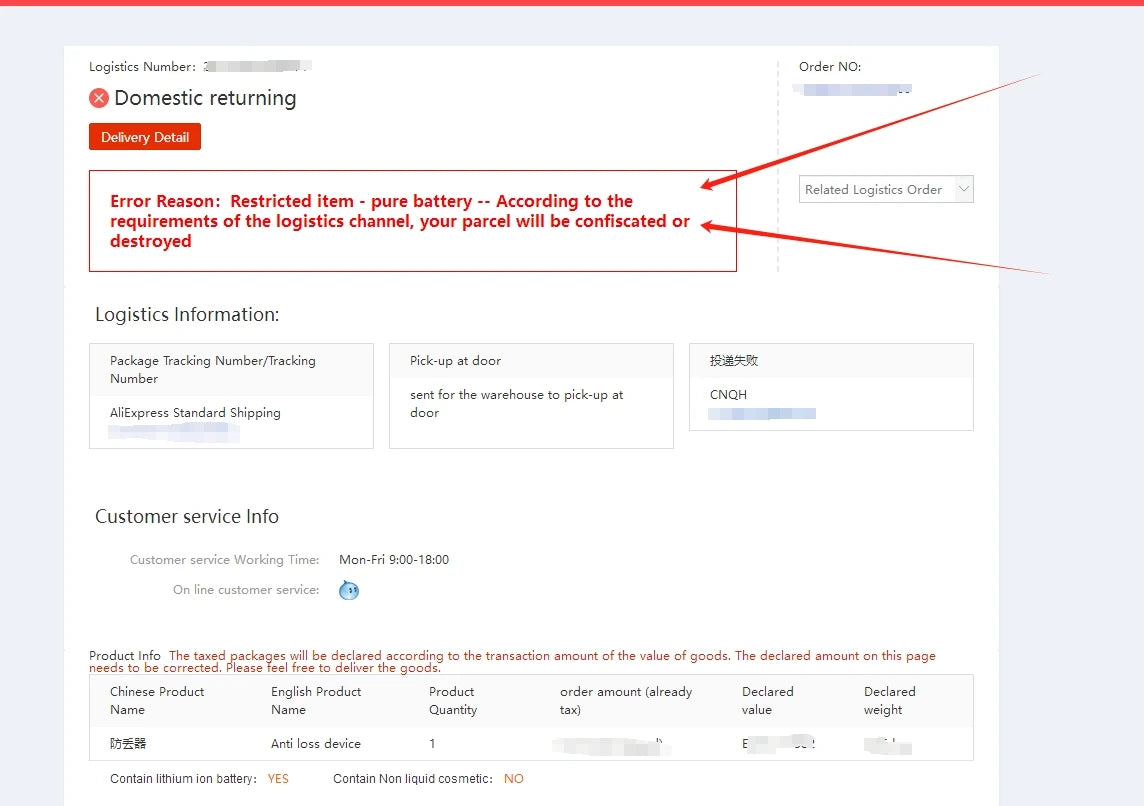Select the "Logistics Information:" heading

pyautogui.click(x=187, y=314)
